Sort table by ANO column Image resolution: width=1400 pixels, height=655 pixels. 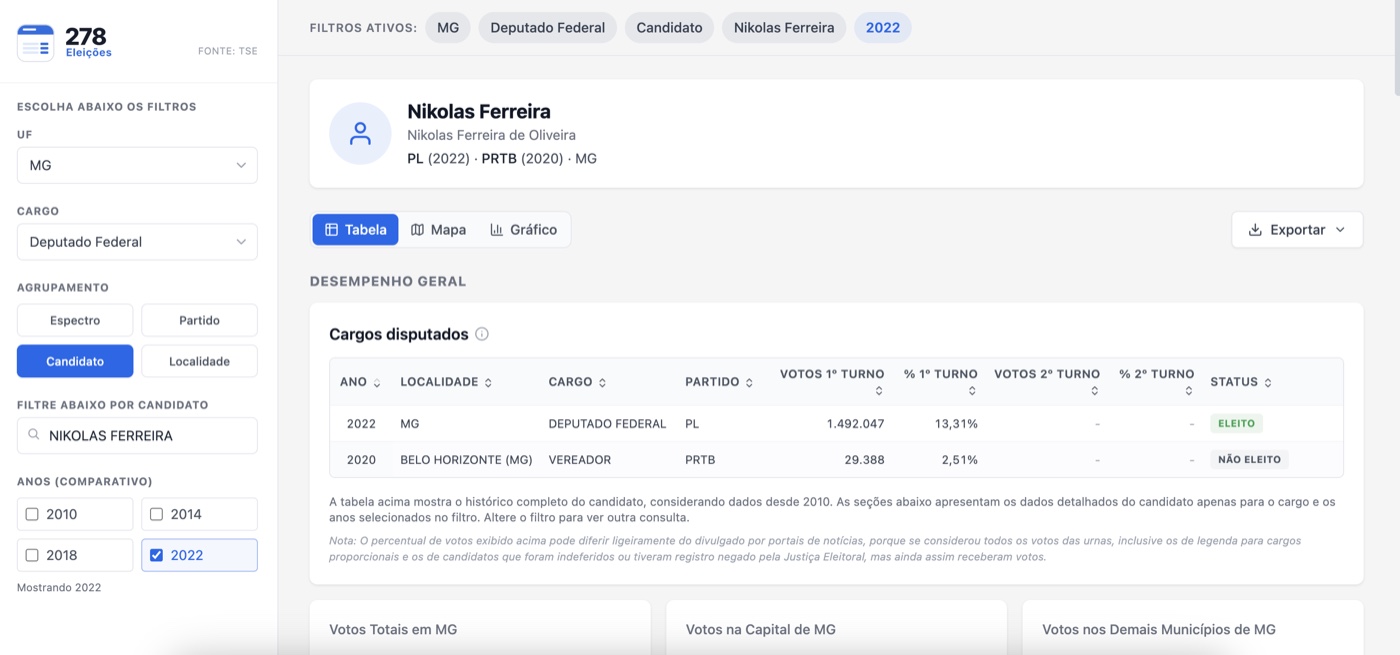(360, 382)
